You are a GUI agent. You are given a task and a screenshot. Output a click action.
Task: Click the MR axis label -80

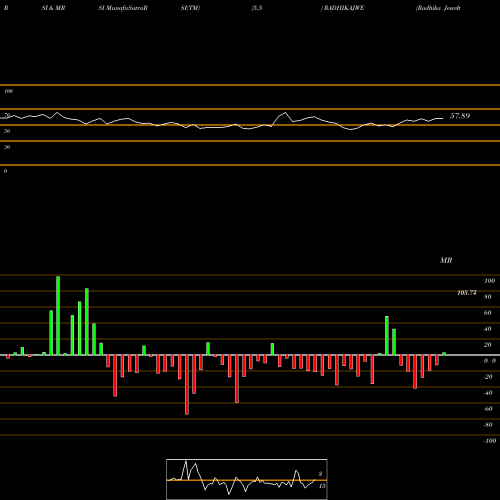tap(488, 425)
